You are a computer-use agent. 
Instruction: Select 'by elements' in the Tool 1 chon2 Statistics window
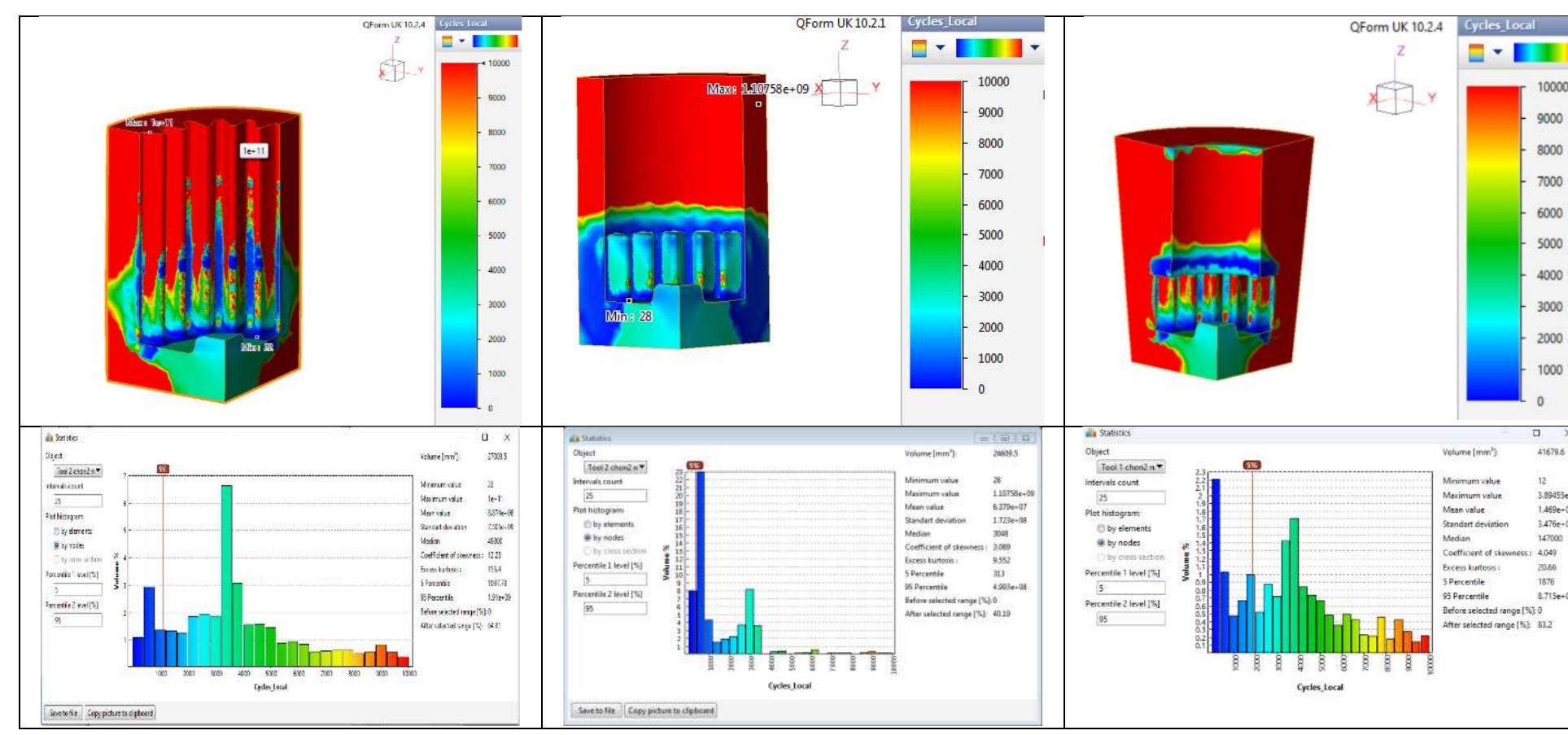point(1101,528)
